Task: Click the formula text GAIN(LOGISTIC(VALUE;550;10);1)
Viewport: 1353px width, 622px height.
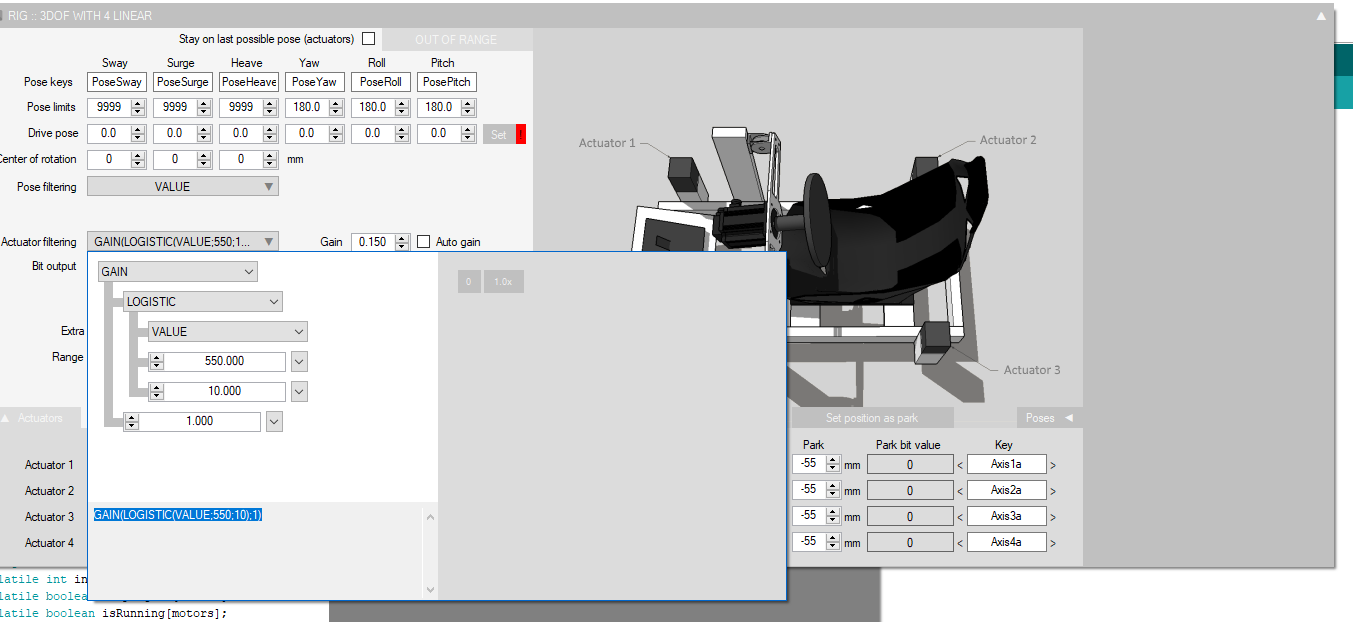Action: (178, 514)
